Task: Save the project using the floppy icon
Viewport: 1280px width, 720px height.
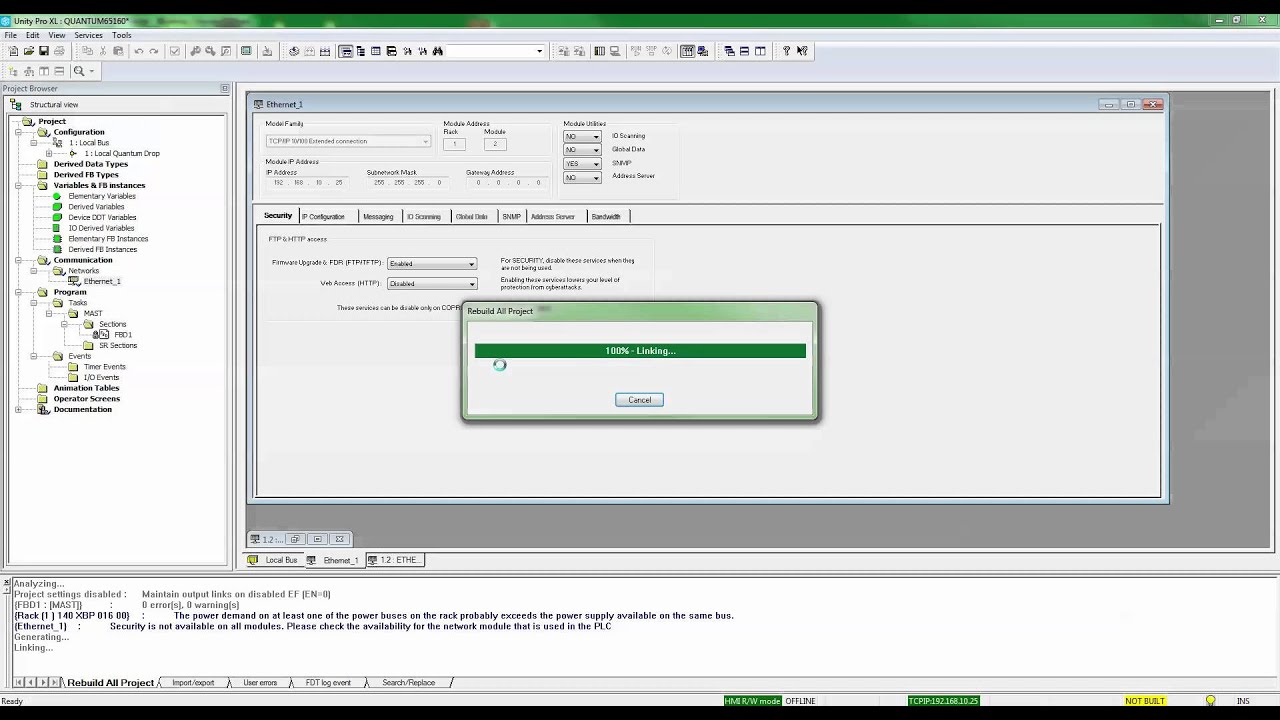Action: pyautogui.click(x=43, y=51)
